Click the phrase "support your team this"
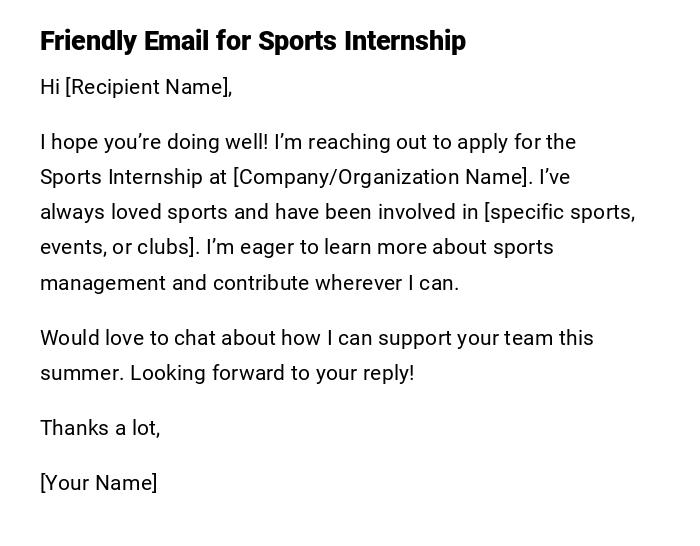The image size is (700, 546). click(x=490, y=338)
